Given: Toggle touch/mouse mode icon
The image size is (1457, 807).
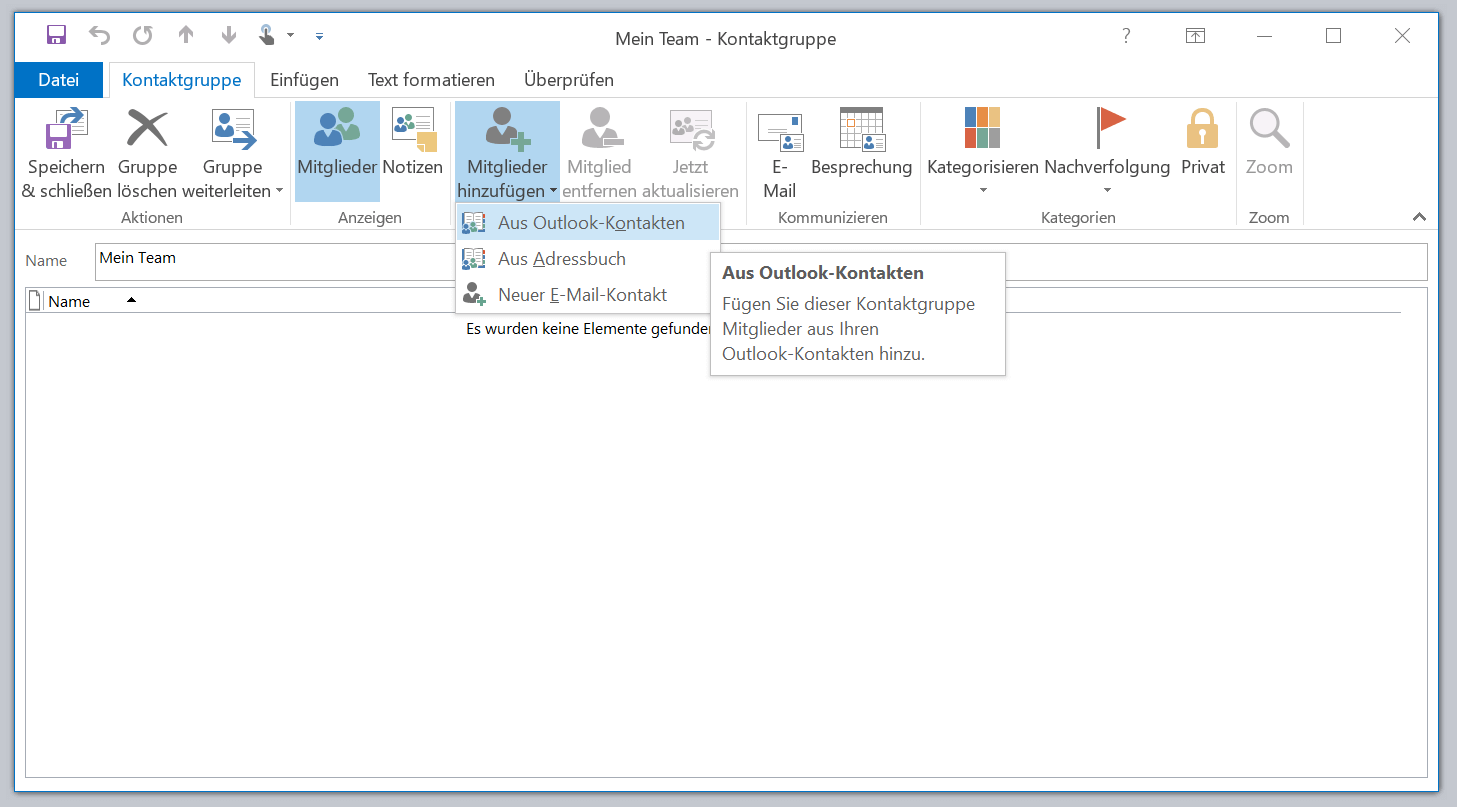Looking at the screenshot, I should click(x=267, y=36).
